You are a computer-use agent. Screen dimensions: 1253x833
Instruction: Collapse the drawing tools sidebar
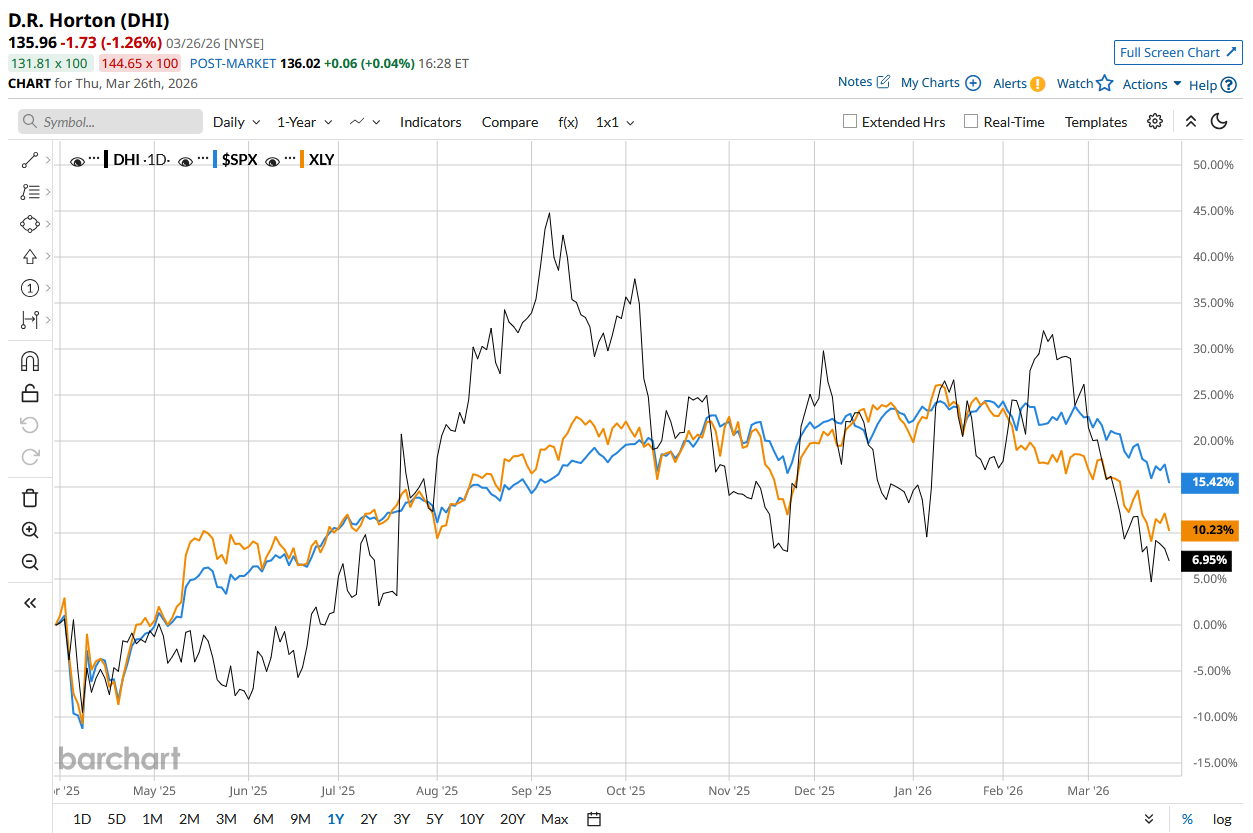click(30, 603)
